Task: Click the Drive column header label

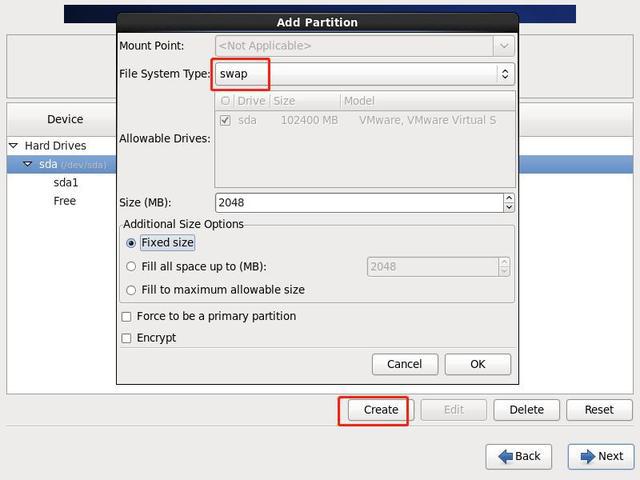Action: click(x=251, y=101)
